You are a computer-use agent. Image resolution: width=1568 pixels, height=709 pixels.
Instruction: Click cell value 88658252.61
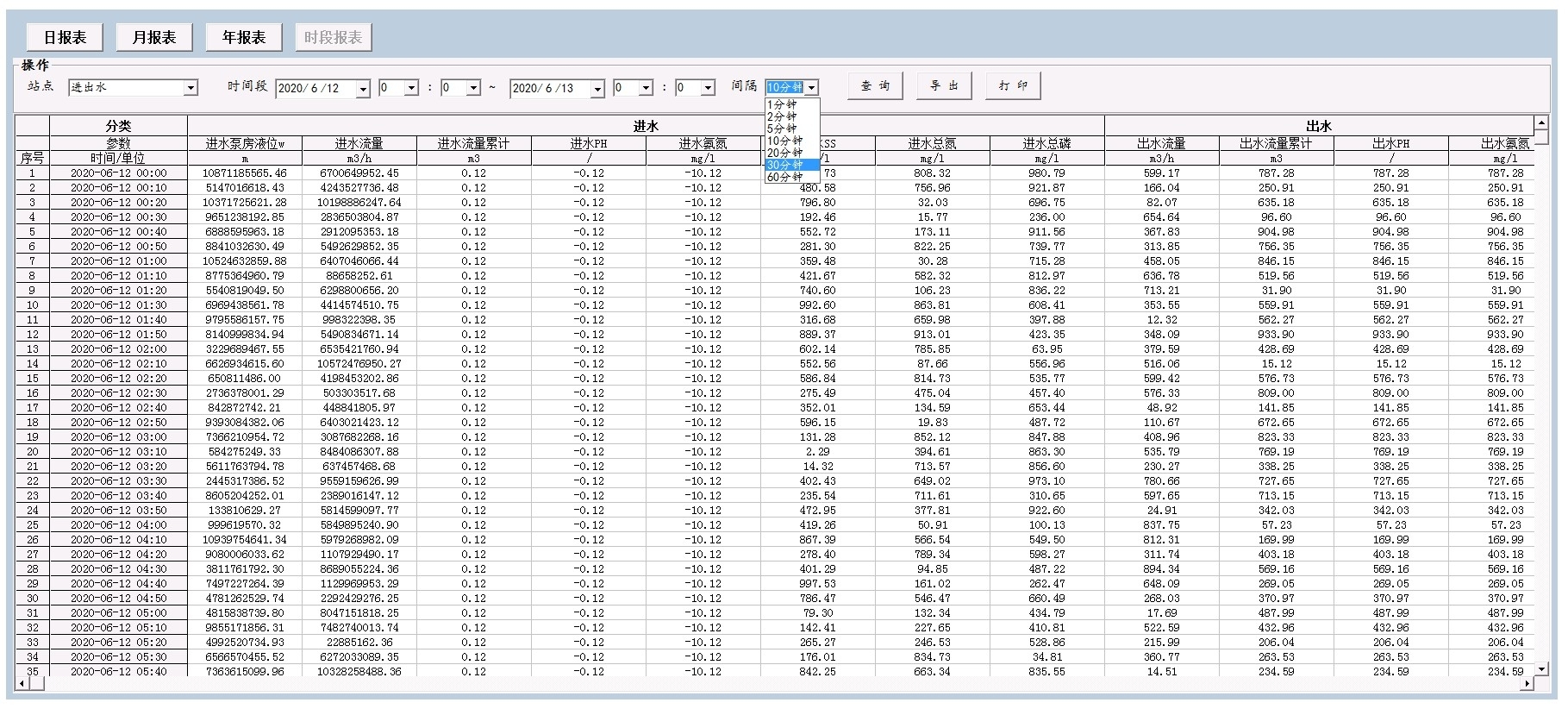(359, 276)
